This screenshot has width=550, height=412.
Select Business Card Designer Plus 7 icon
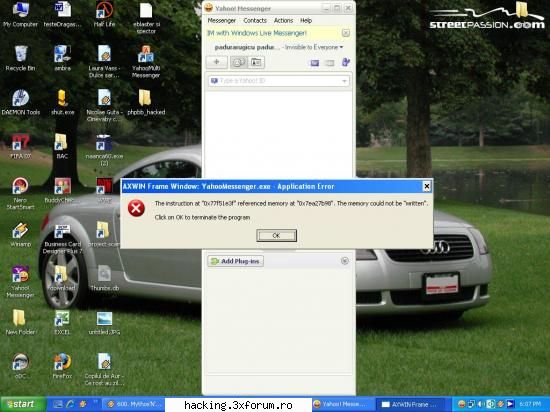(62, 238)
